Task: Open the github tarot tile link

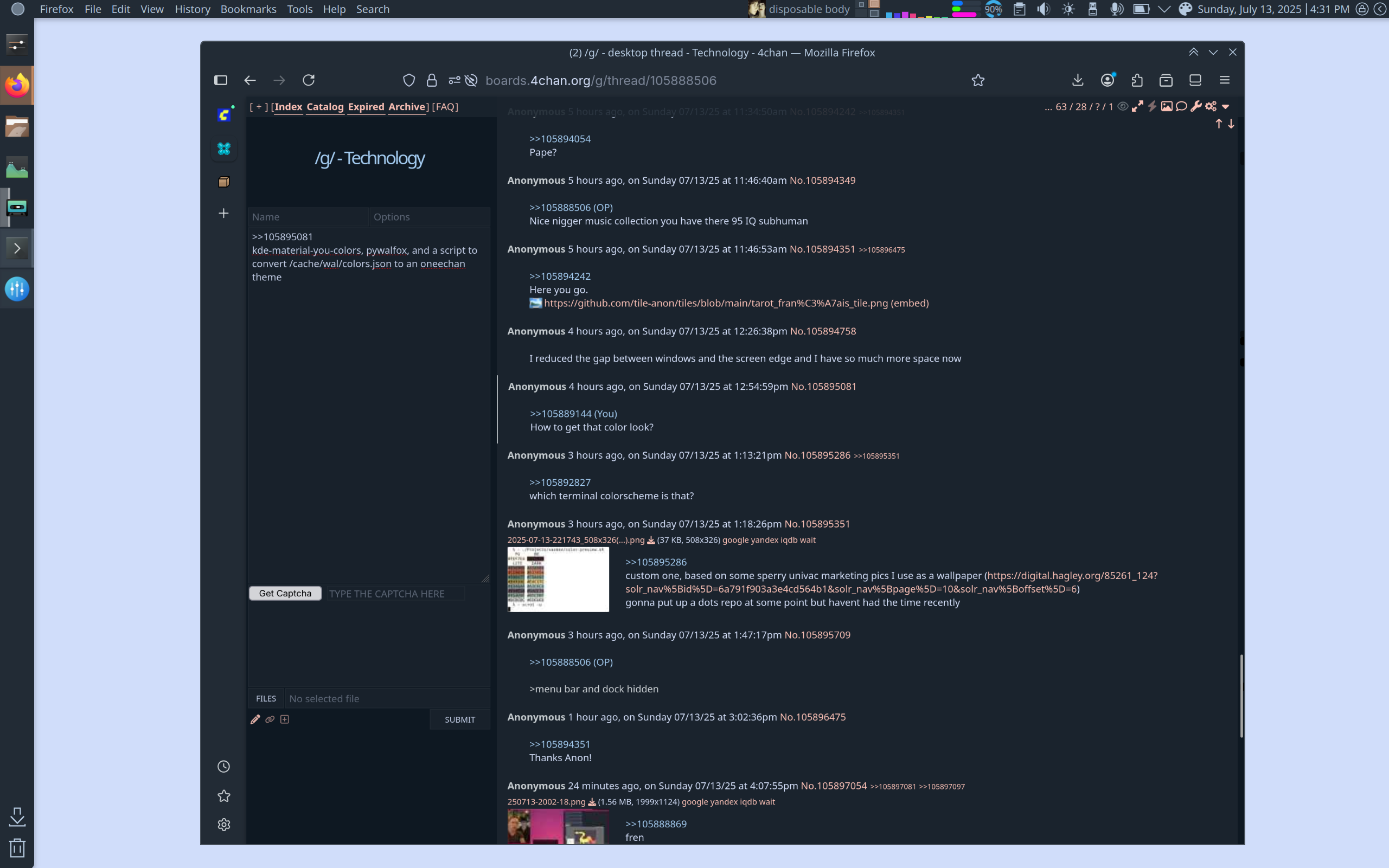Action: point(716,303)
